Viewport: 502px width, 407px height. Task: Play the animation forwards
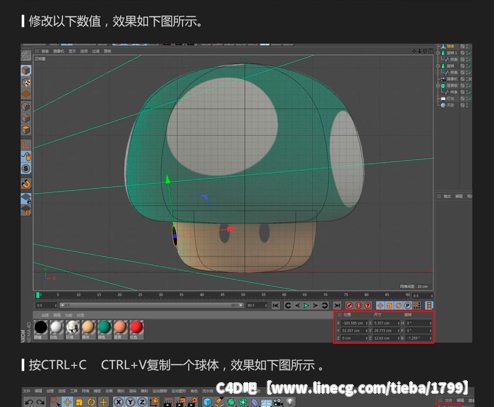[306, 305]
